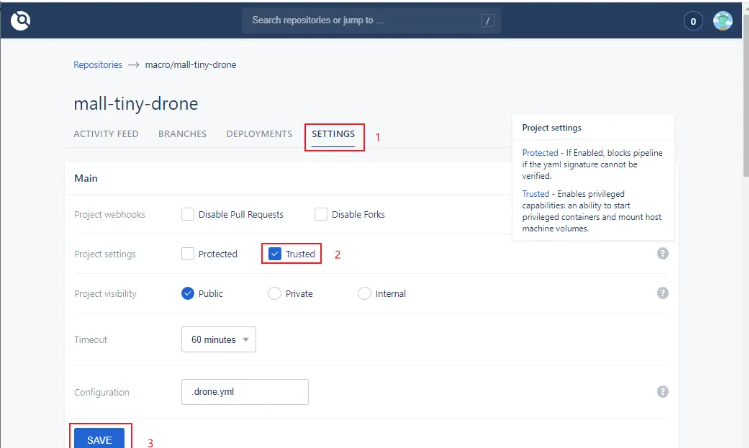Check the Disable Forks box
The image size is (749, 448).
pos(321,214)
